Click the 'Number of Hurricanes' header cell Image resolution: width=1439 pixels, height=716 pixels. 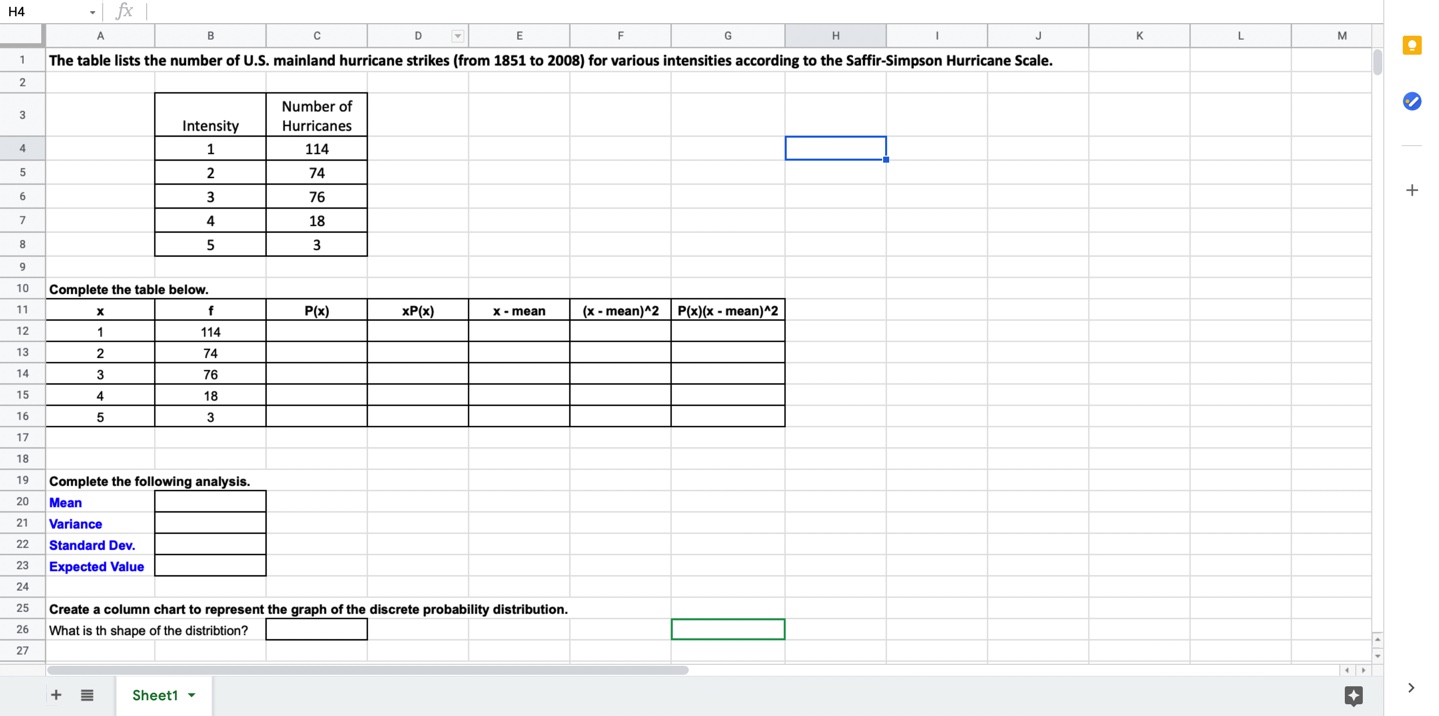[316, 115]
